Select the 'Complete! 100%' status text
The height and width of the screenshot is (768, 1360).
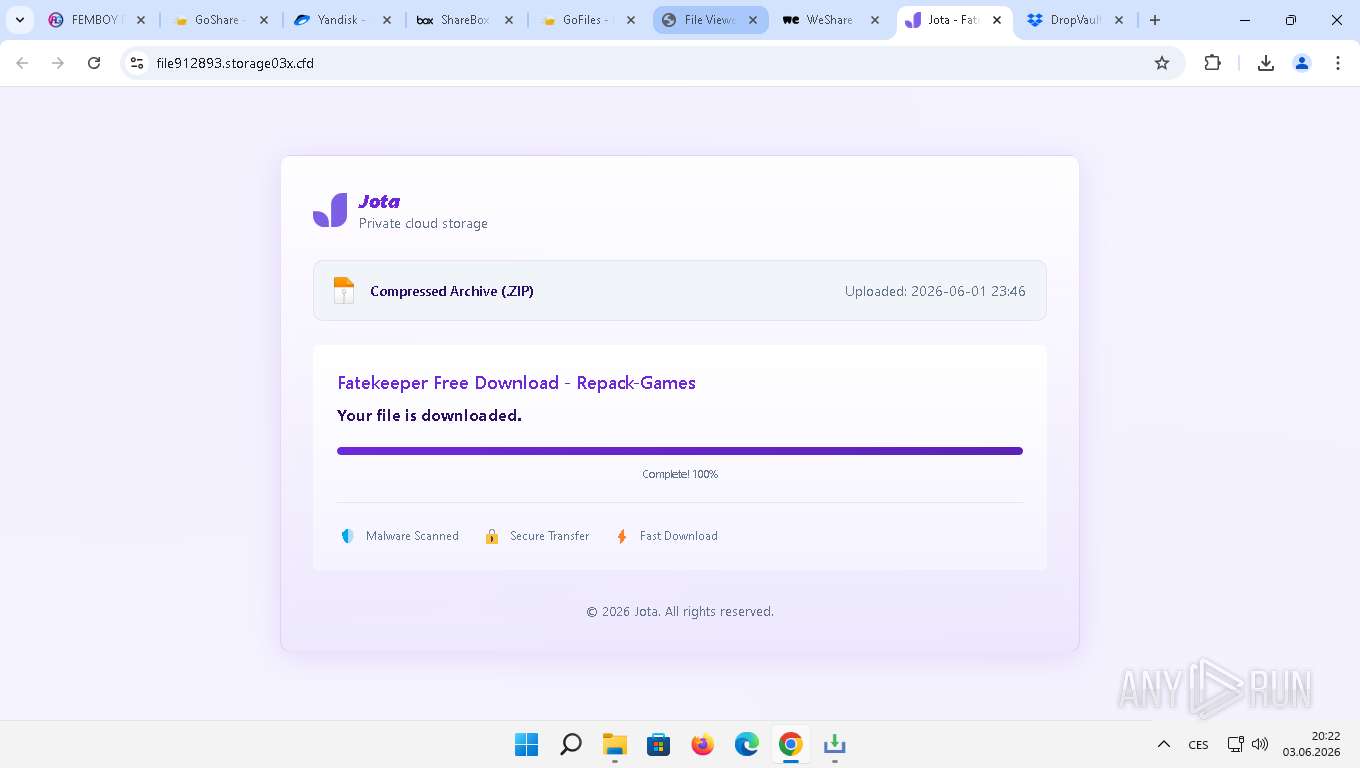pyautogui.click(x=680, y=474)
